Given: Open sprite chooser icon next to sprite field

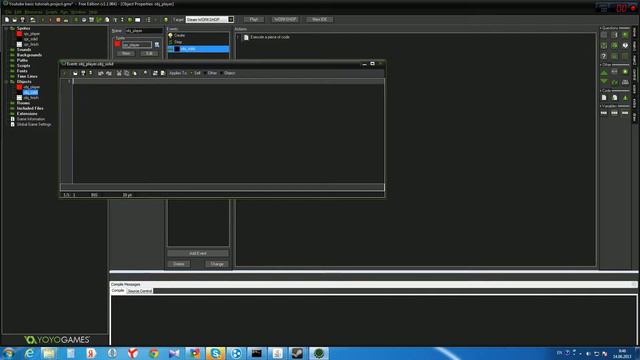Looking at the screenshot, I should click(157, 45).
